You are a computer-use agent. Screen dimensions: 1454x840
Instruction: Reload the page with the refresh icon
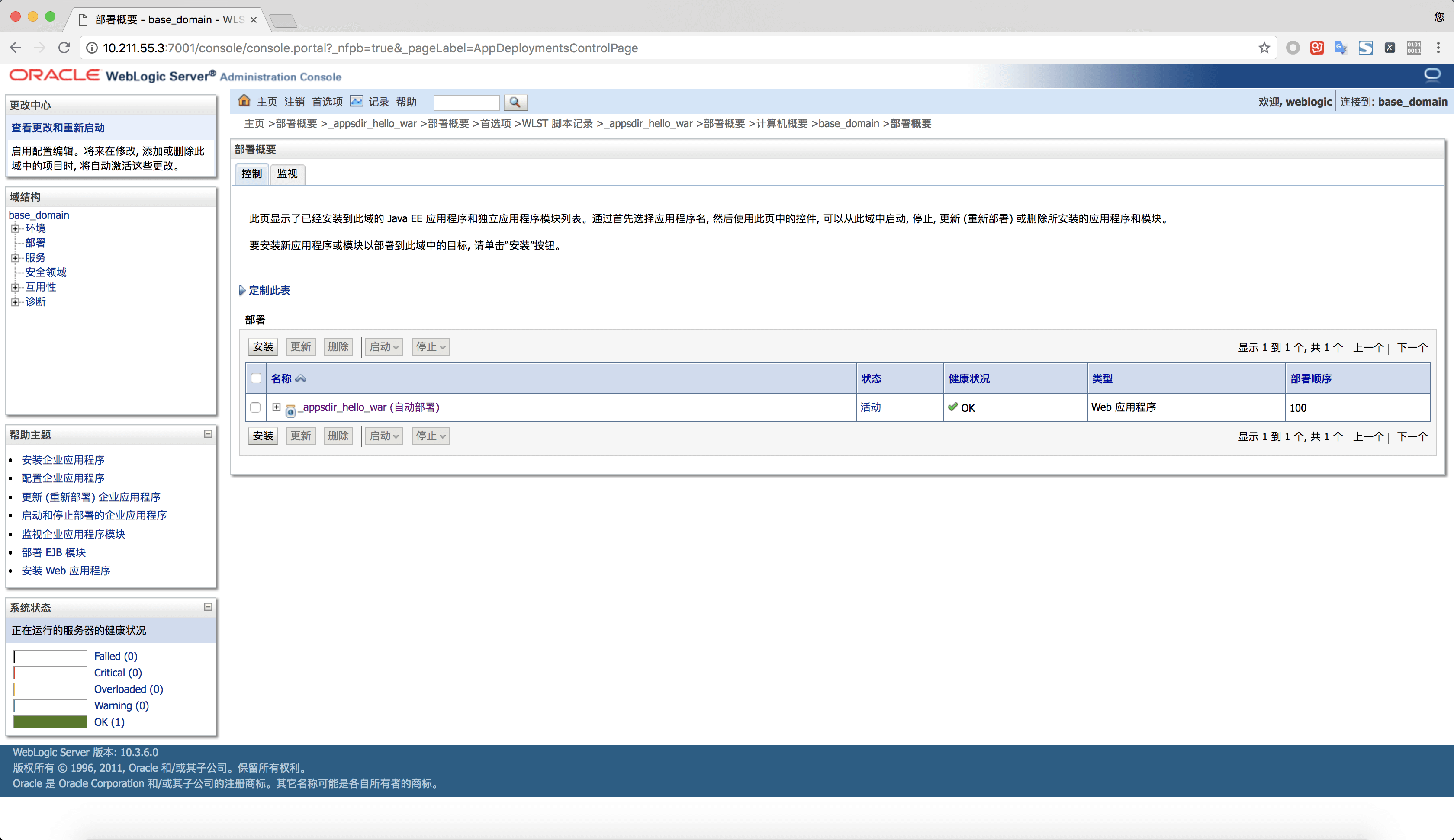coord(64,48)
